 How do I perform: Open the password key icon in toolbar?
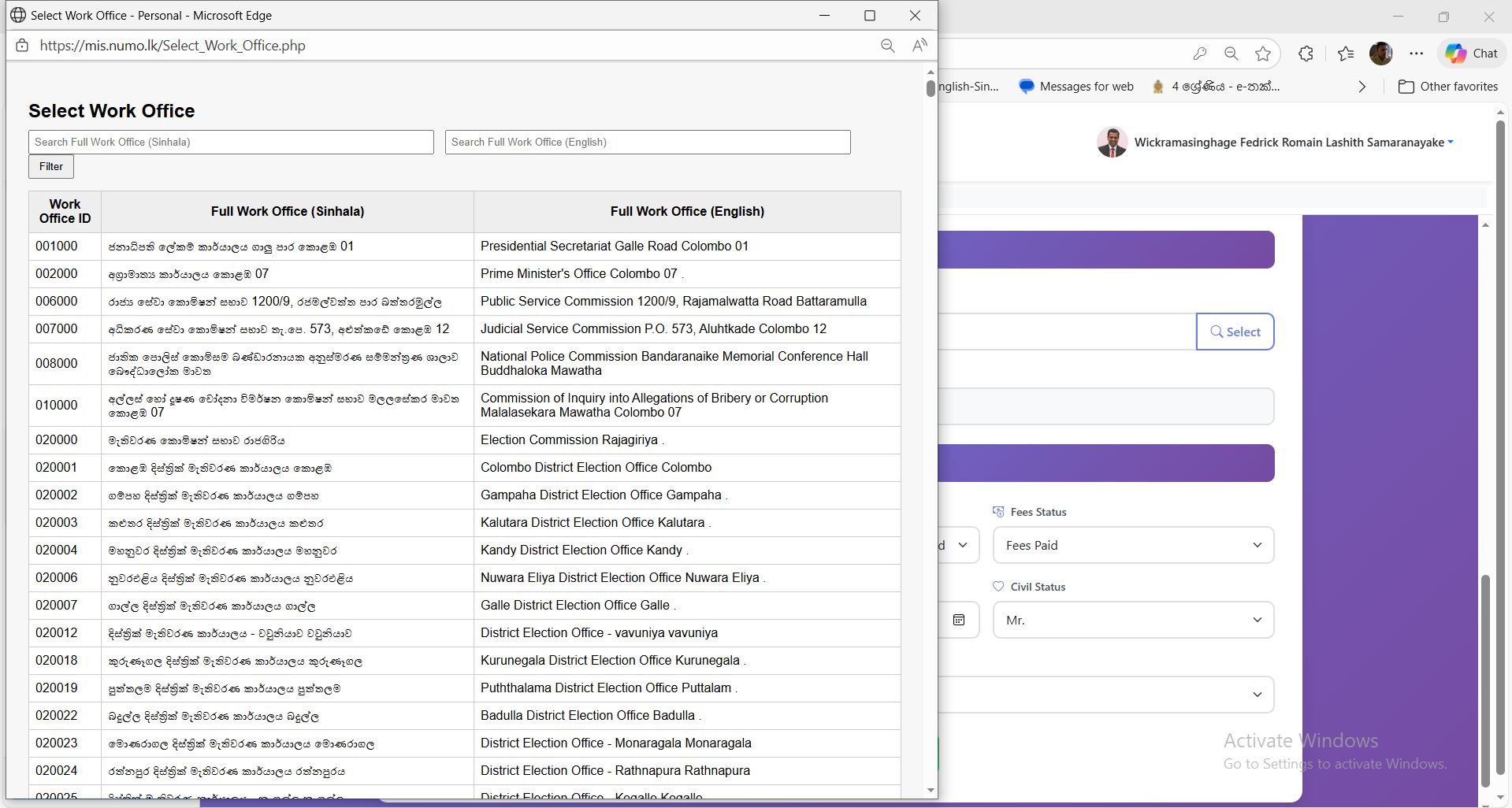pos(1199,54)
